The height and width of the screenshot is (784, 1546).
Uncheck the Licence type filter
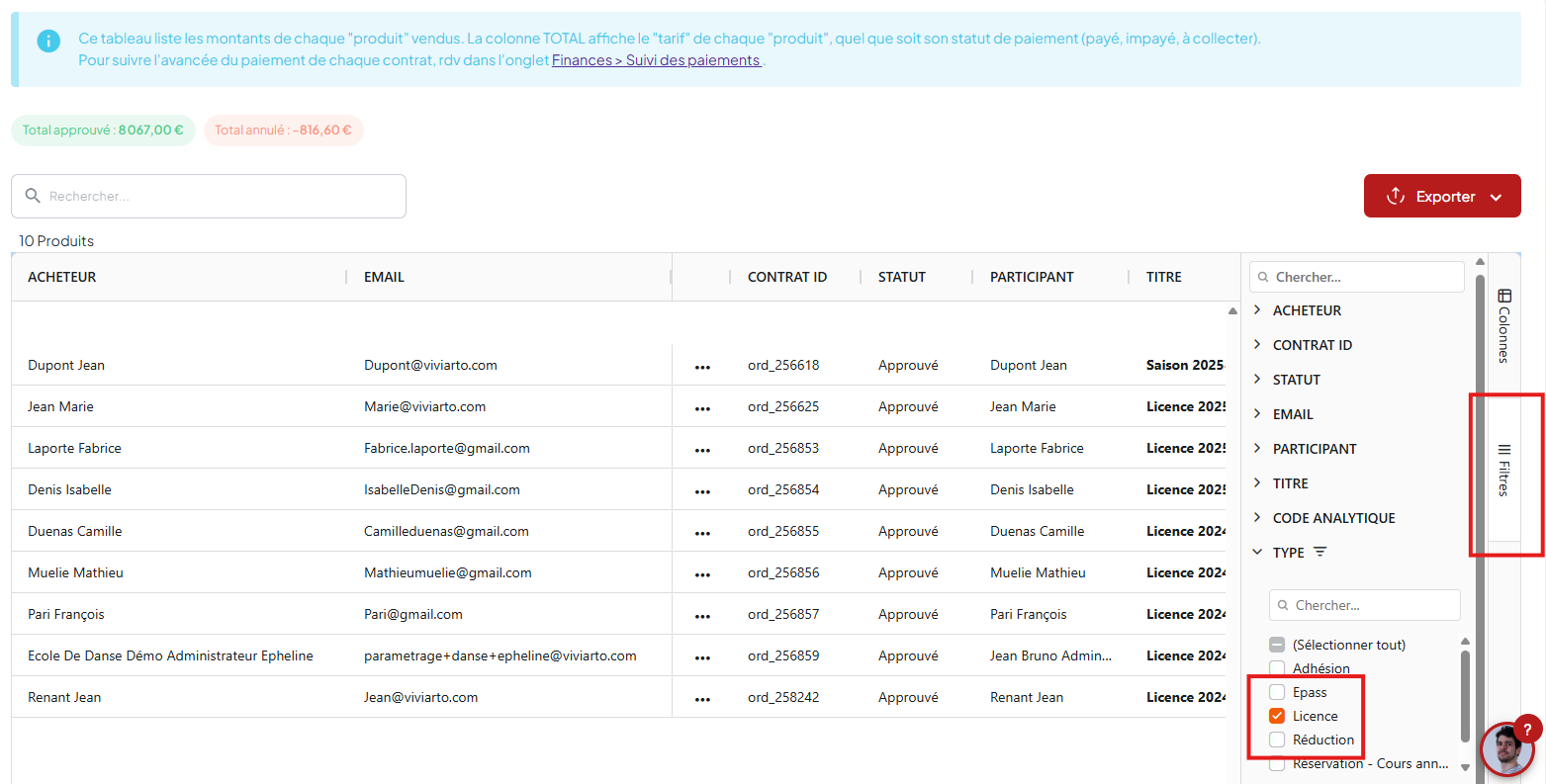coord(1277,716)
